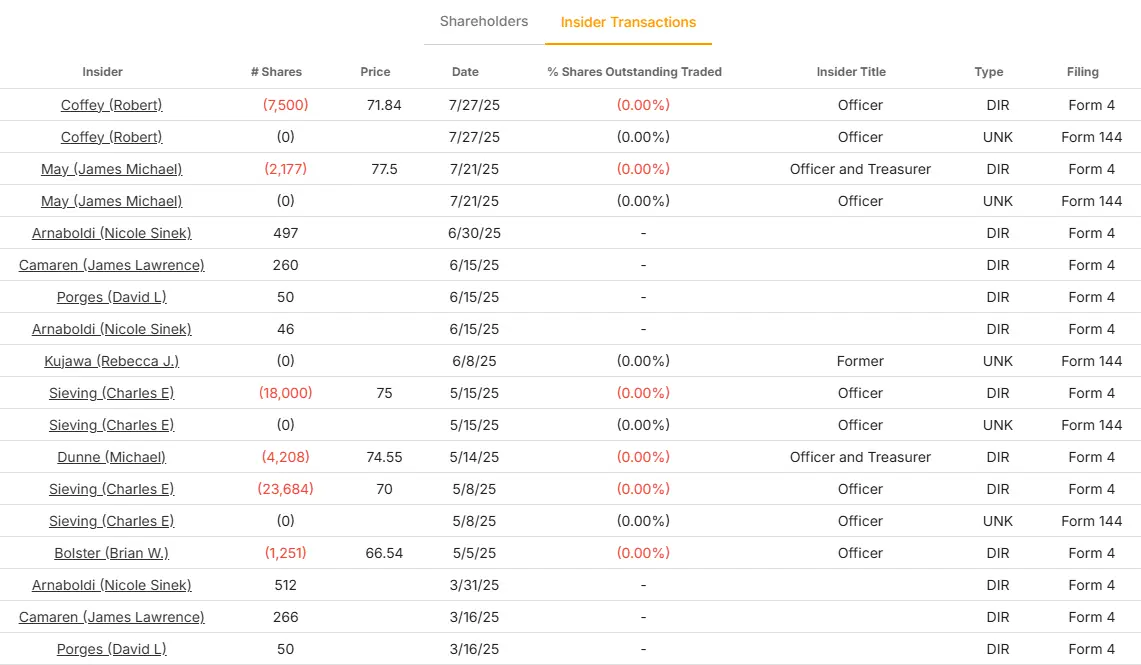Screen dimensions: 1141x665
Task: Click Sieving (Charles E) in the 23,684 shares row
Action: (112, 489)
